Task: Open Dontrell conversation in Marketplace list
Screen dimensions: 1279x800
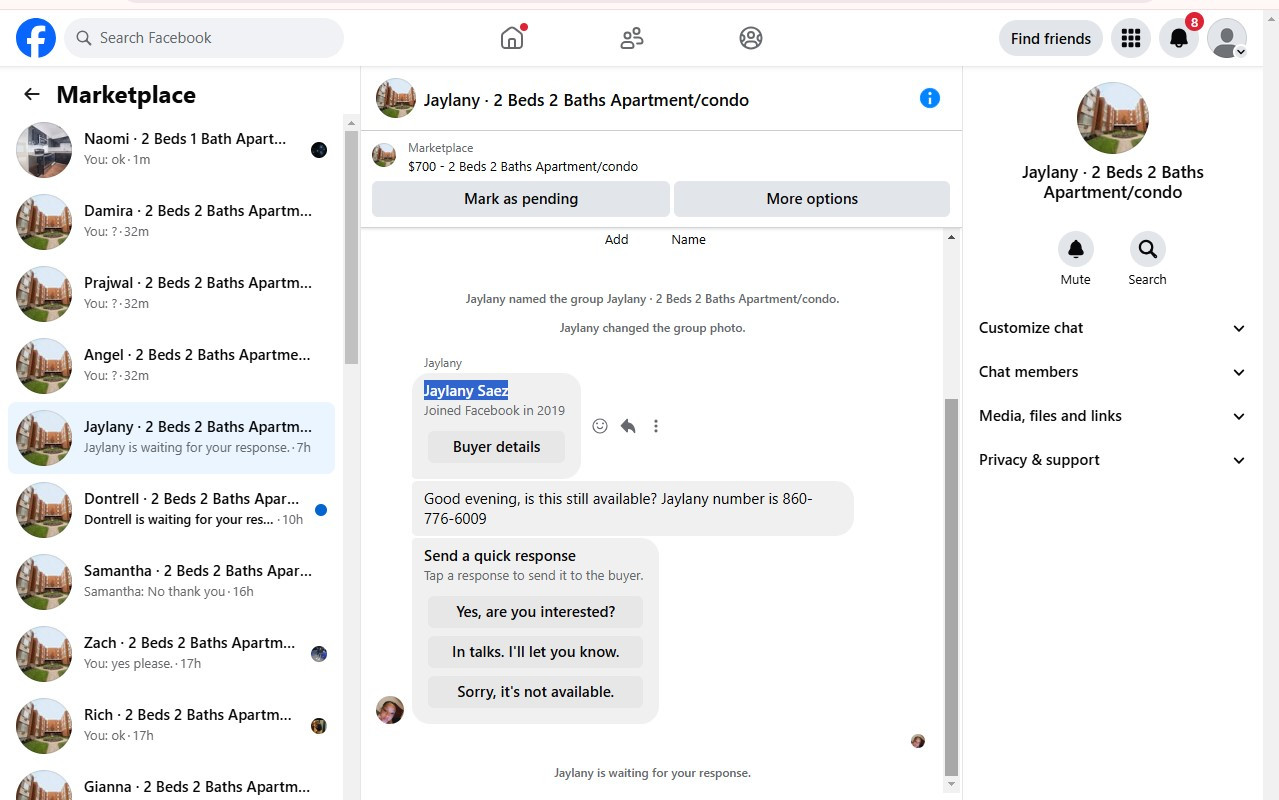Action: coord(172,510)
